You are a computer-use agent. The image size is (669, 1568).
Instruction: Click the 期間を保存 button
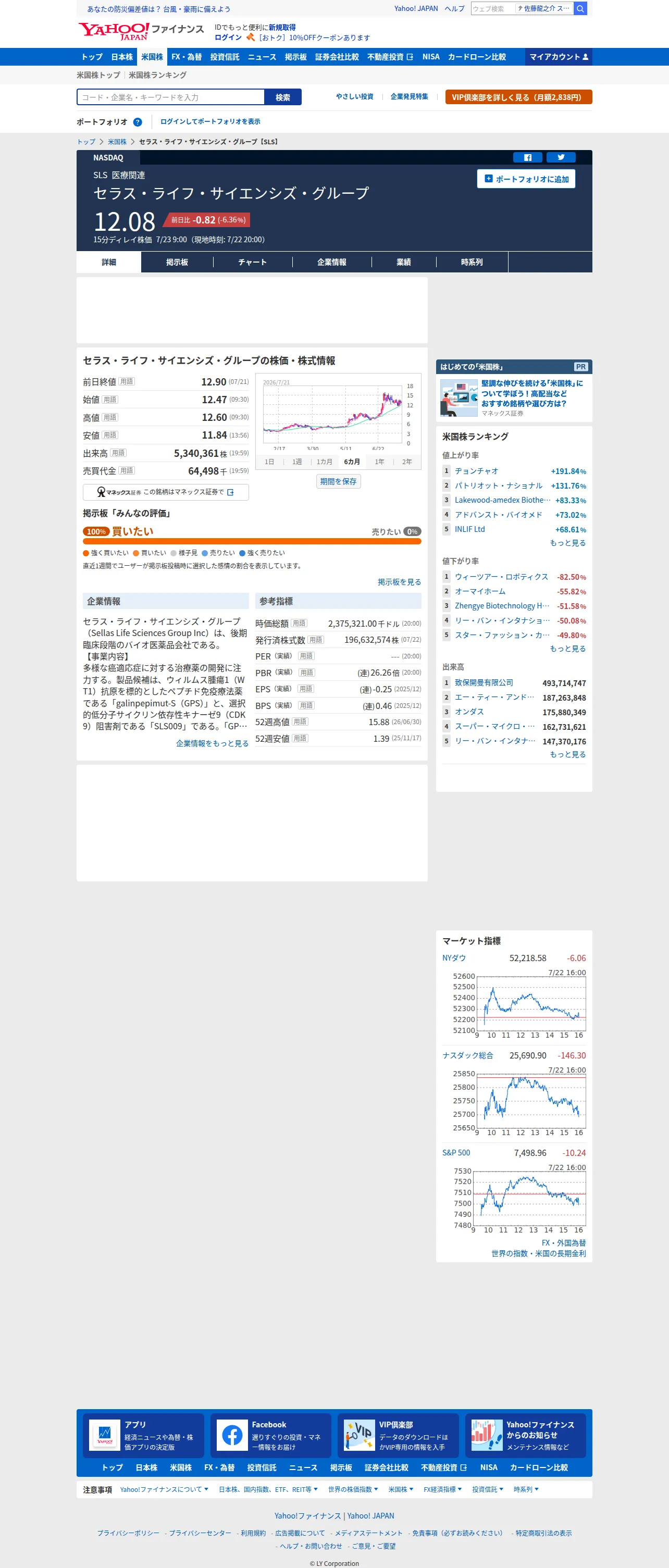coord(339,481)
